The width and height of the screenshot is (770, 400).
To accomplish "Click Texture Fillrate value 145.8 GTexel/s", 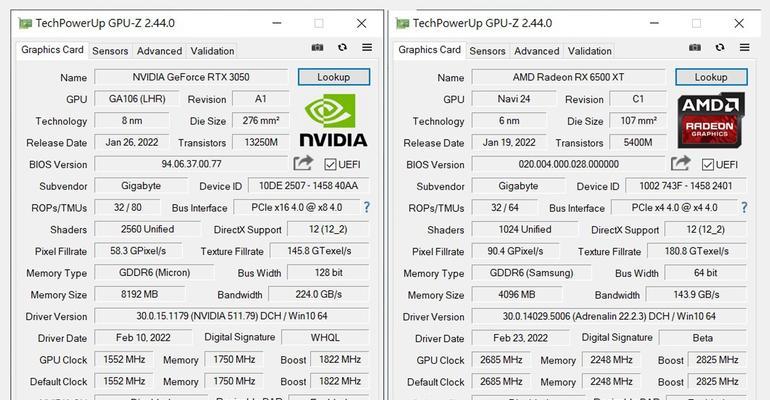I will [319, 251].
